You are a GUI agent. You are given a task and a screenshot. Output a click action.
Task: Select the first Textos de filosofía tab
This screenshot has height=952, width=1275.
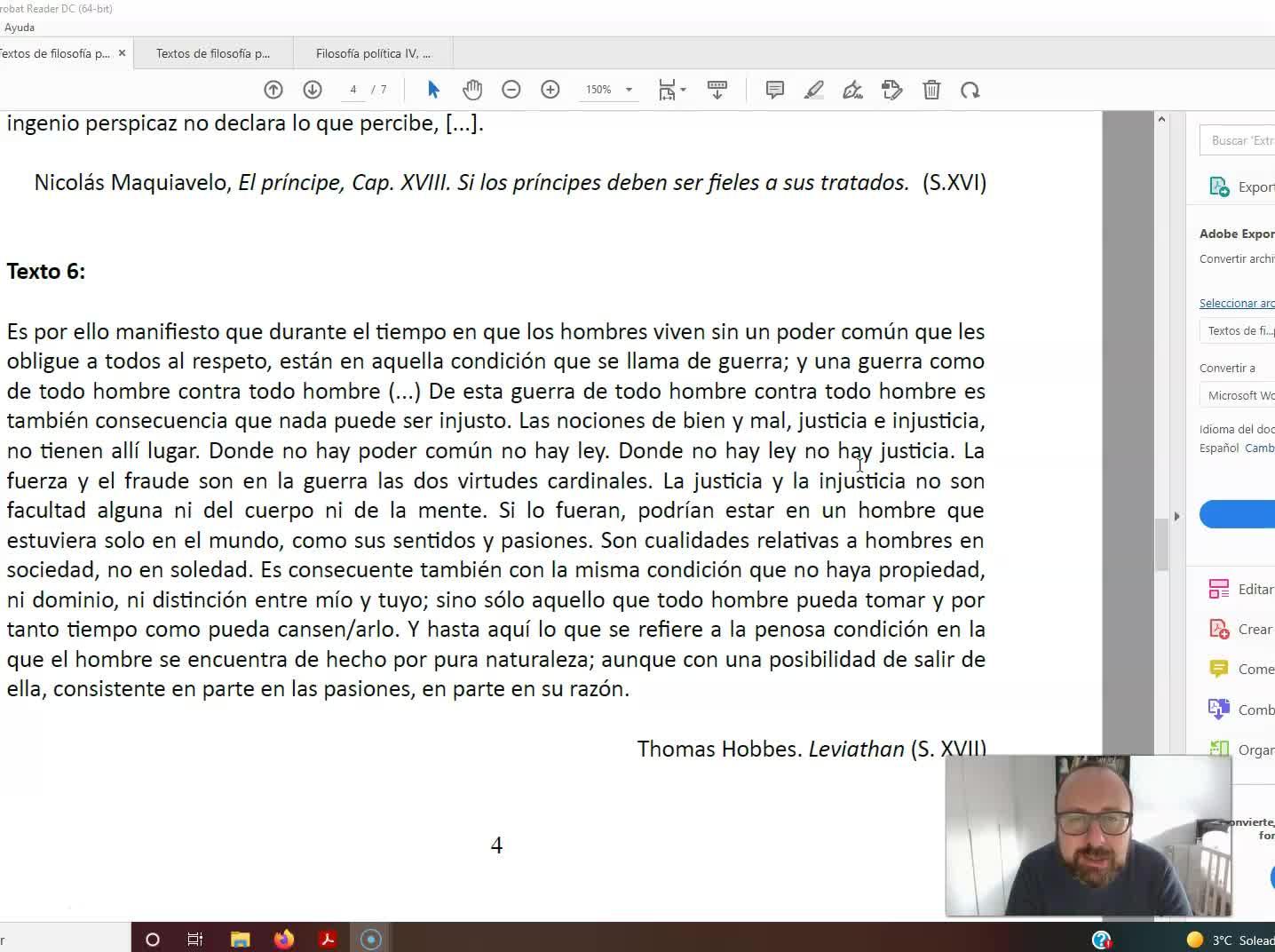[x=55, y=53]
